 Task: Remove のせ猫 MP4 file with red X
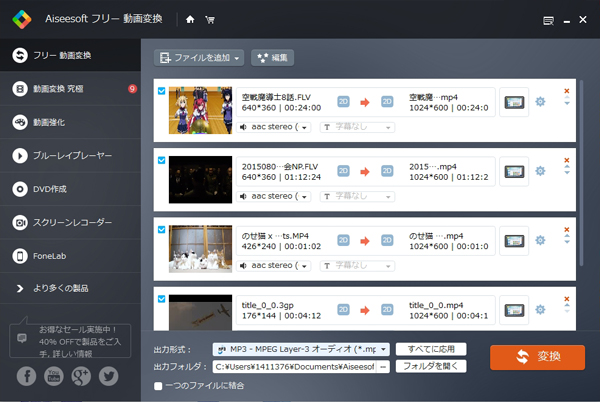tap(567, 229)
